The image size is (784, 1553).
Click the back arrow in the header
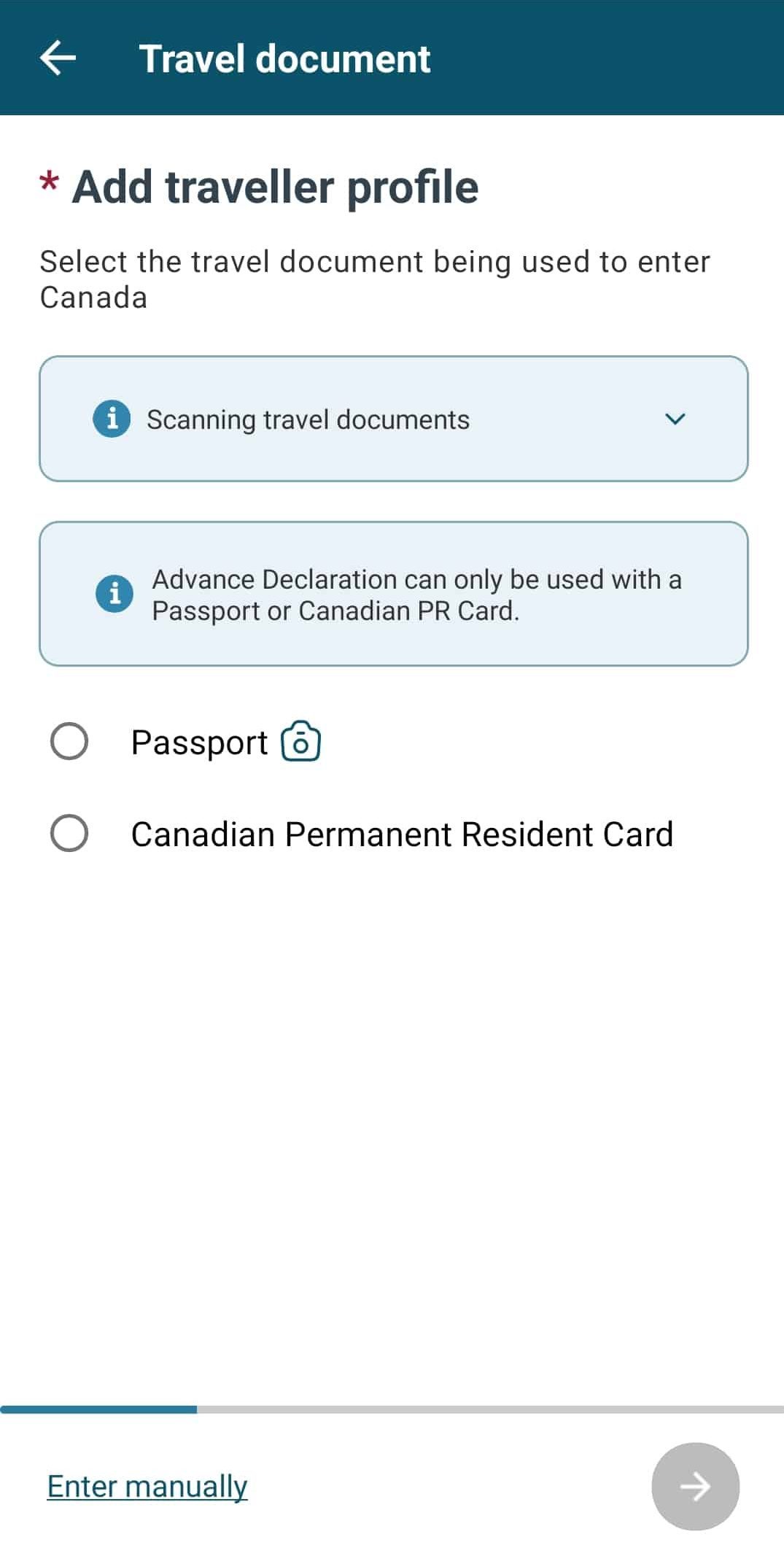[58, 58]
